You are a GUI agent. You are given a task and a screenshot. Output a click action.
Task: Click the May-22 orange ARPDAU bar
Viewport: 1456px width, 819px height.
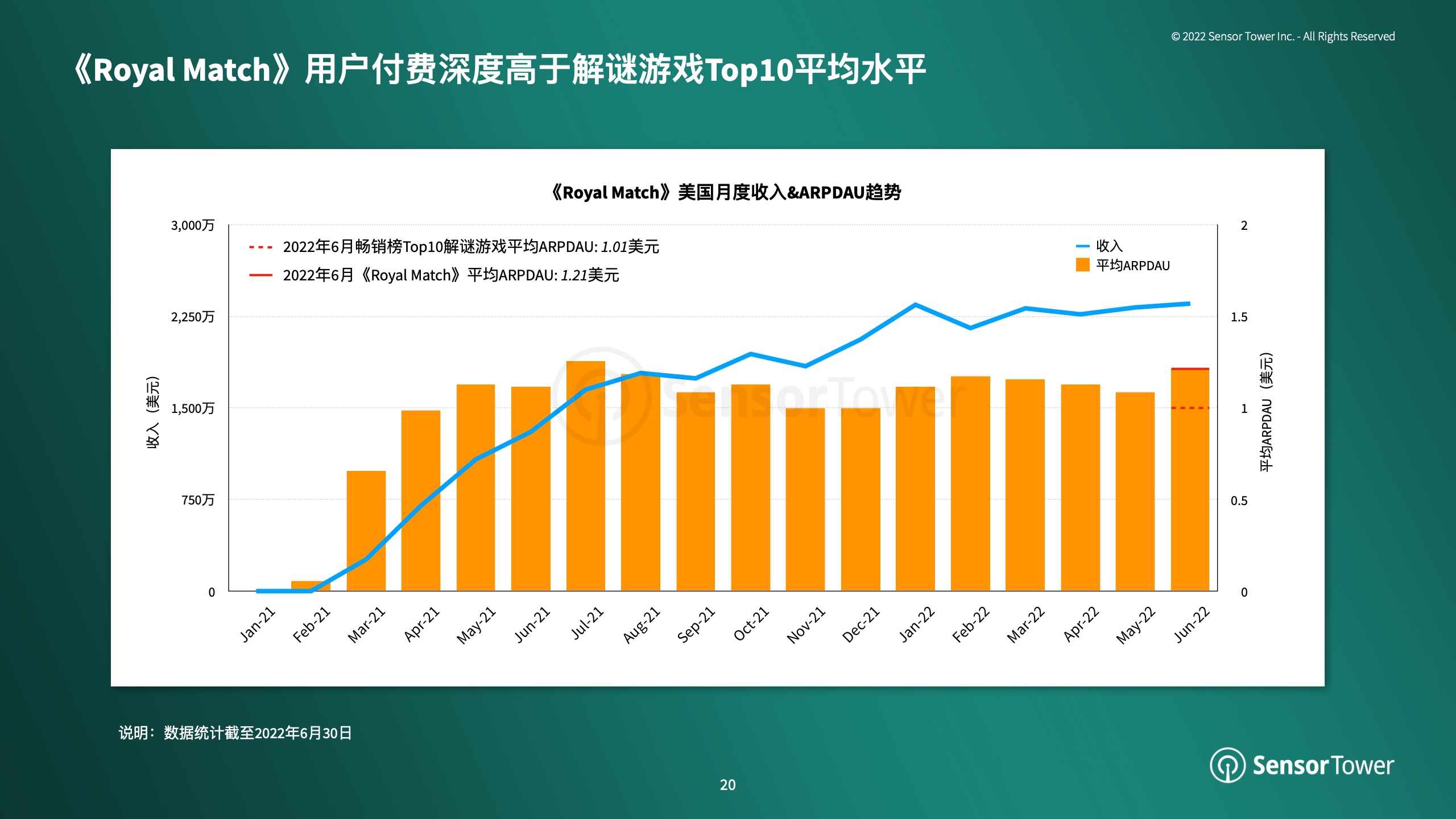pyautogui.click(x=1135, y=491)
